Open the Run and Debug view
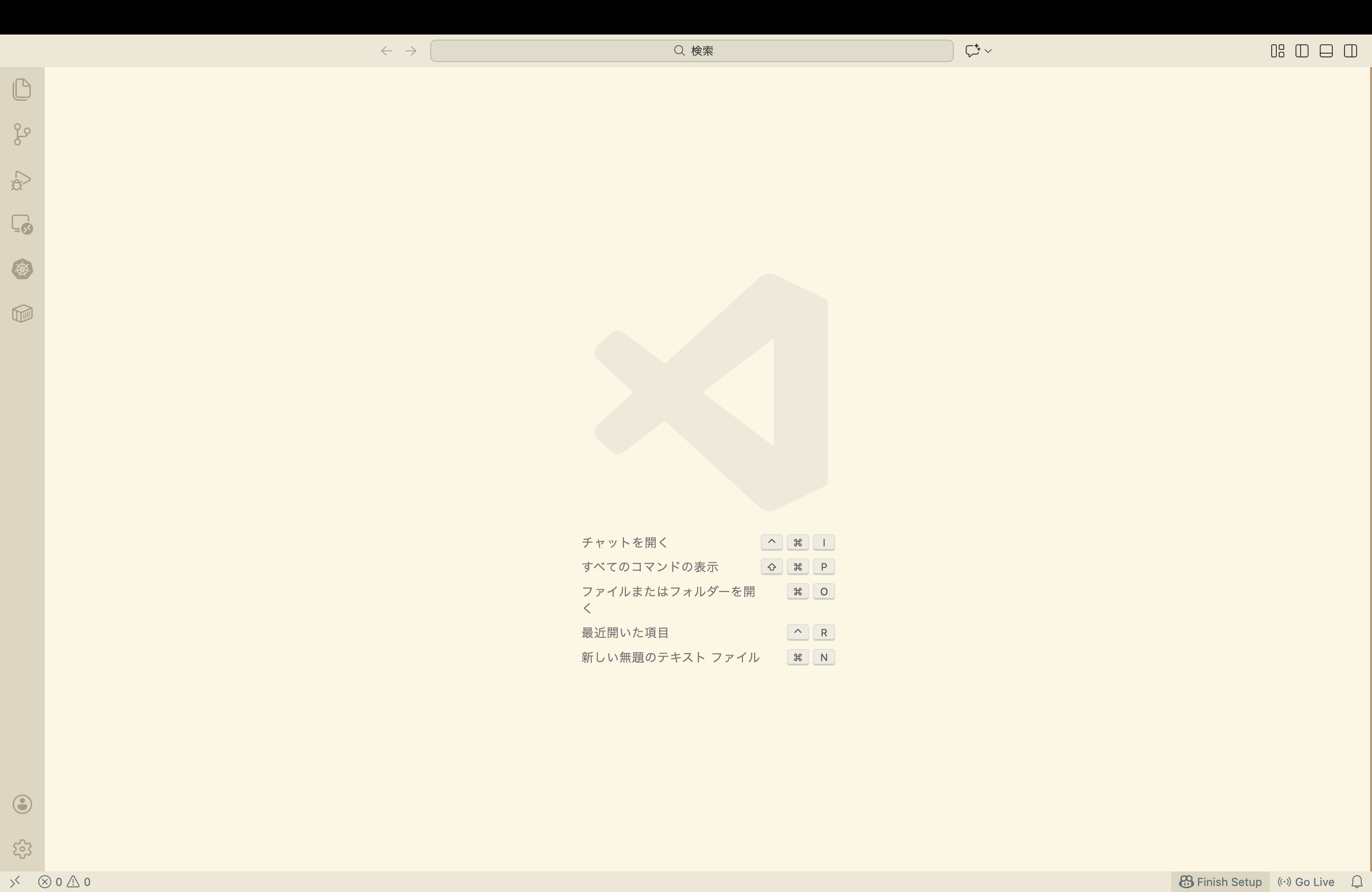1372x892 pixels. (x=22, y=180)
